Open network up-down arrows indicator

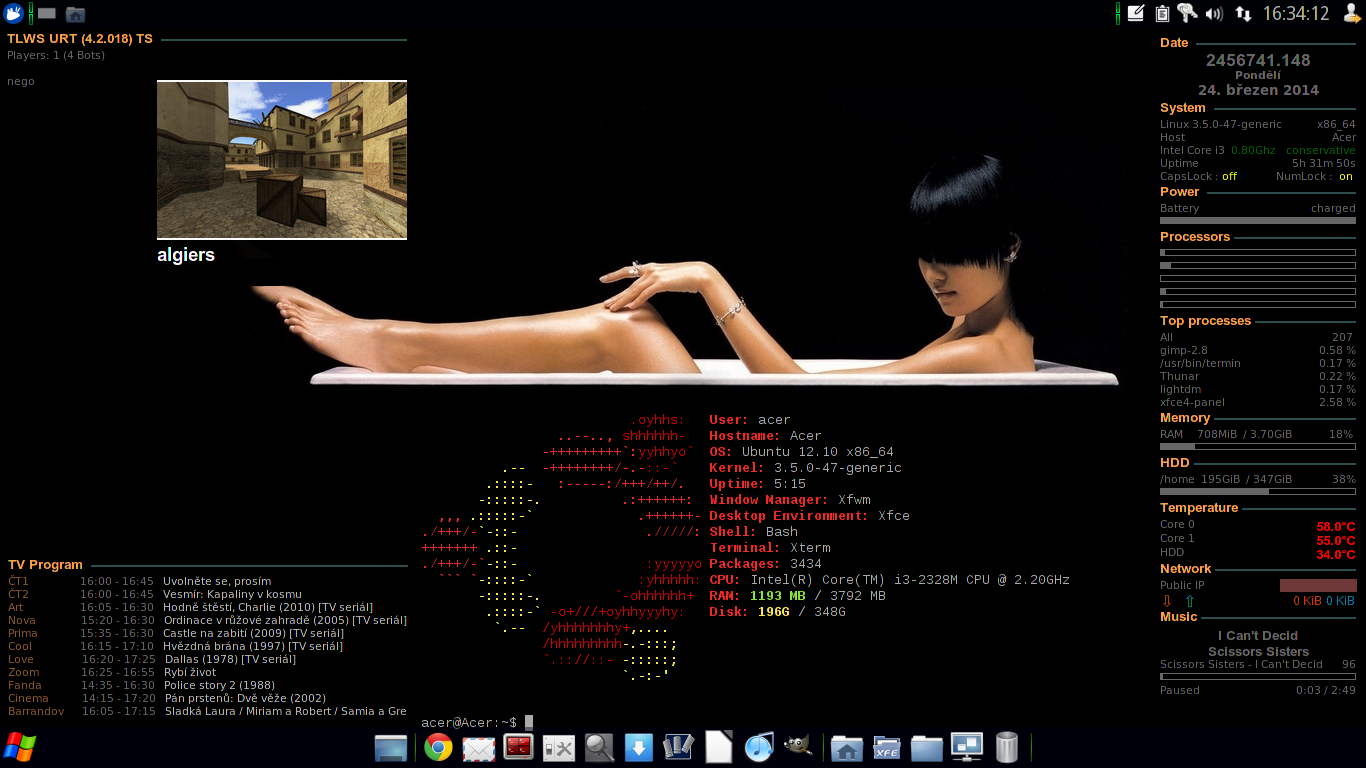[x=1243, y=14]
